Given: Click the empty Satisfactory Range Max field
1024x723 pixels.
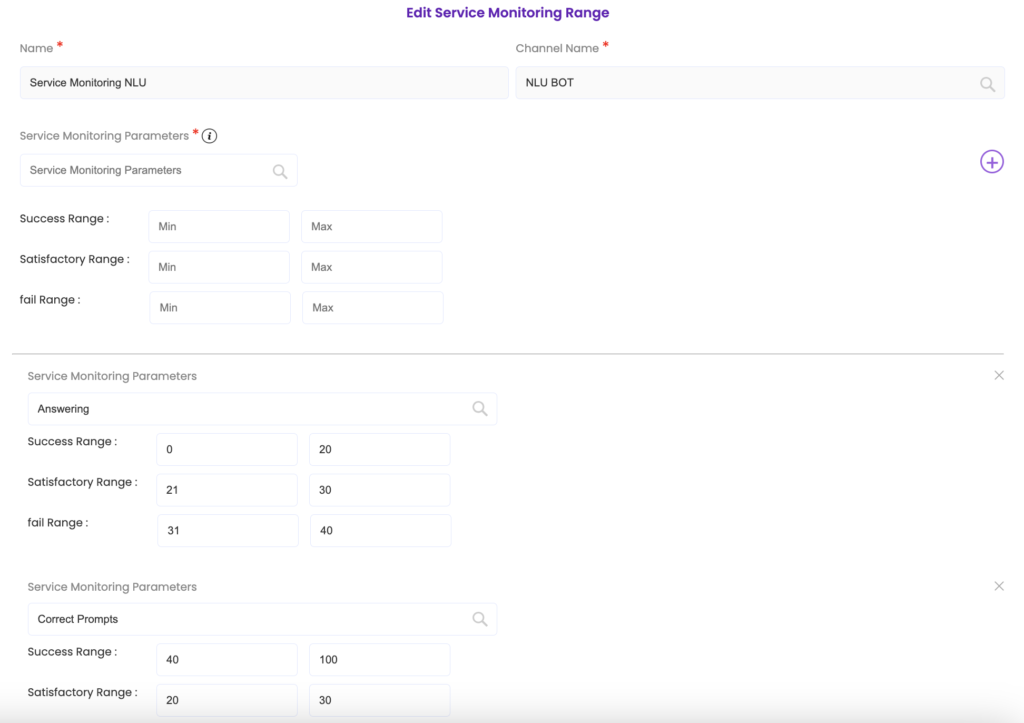Looking at the screenshot, I should click(371, 267).
